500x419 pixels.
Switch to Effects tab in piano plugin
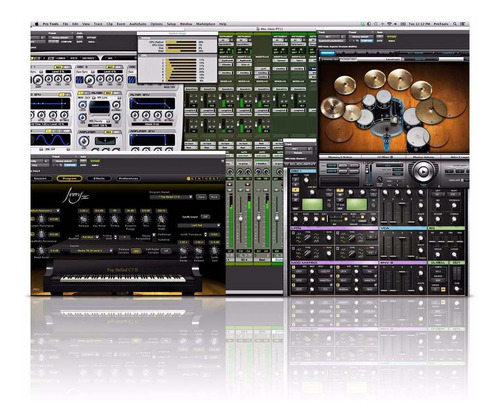99,179
